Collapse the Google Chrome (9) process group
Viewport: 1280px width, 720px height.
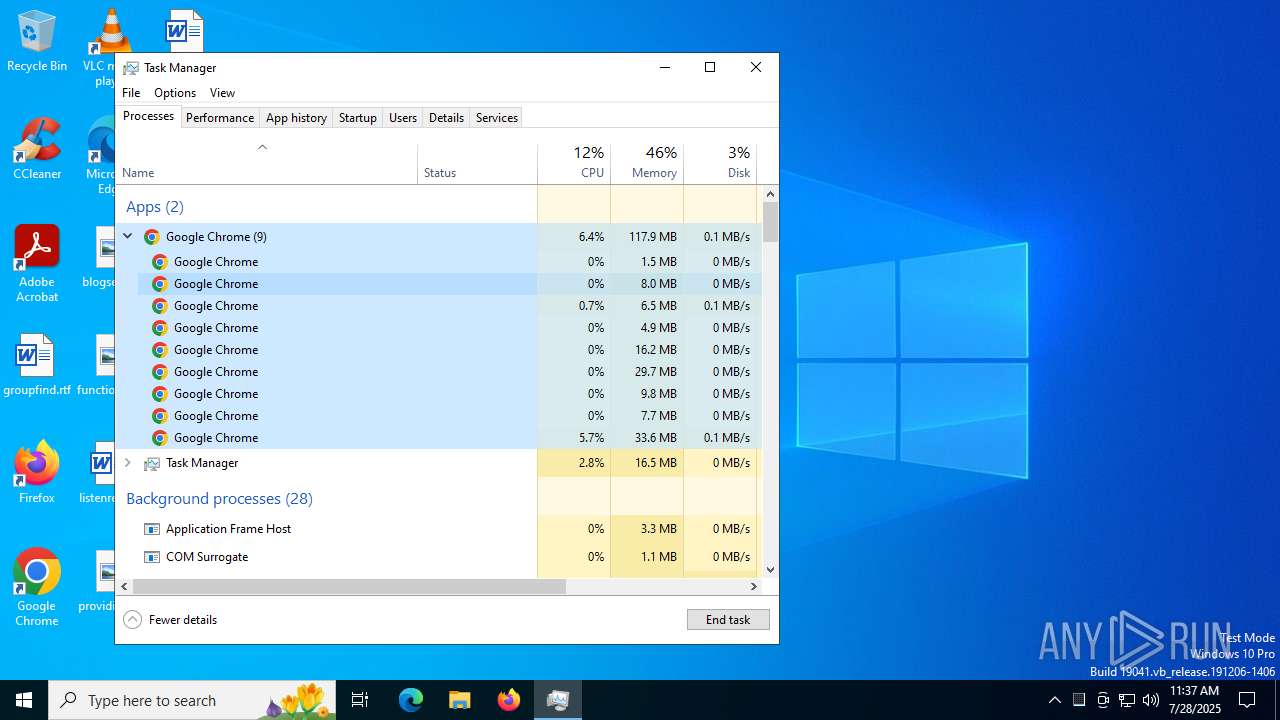(x=128, y=237)
